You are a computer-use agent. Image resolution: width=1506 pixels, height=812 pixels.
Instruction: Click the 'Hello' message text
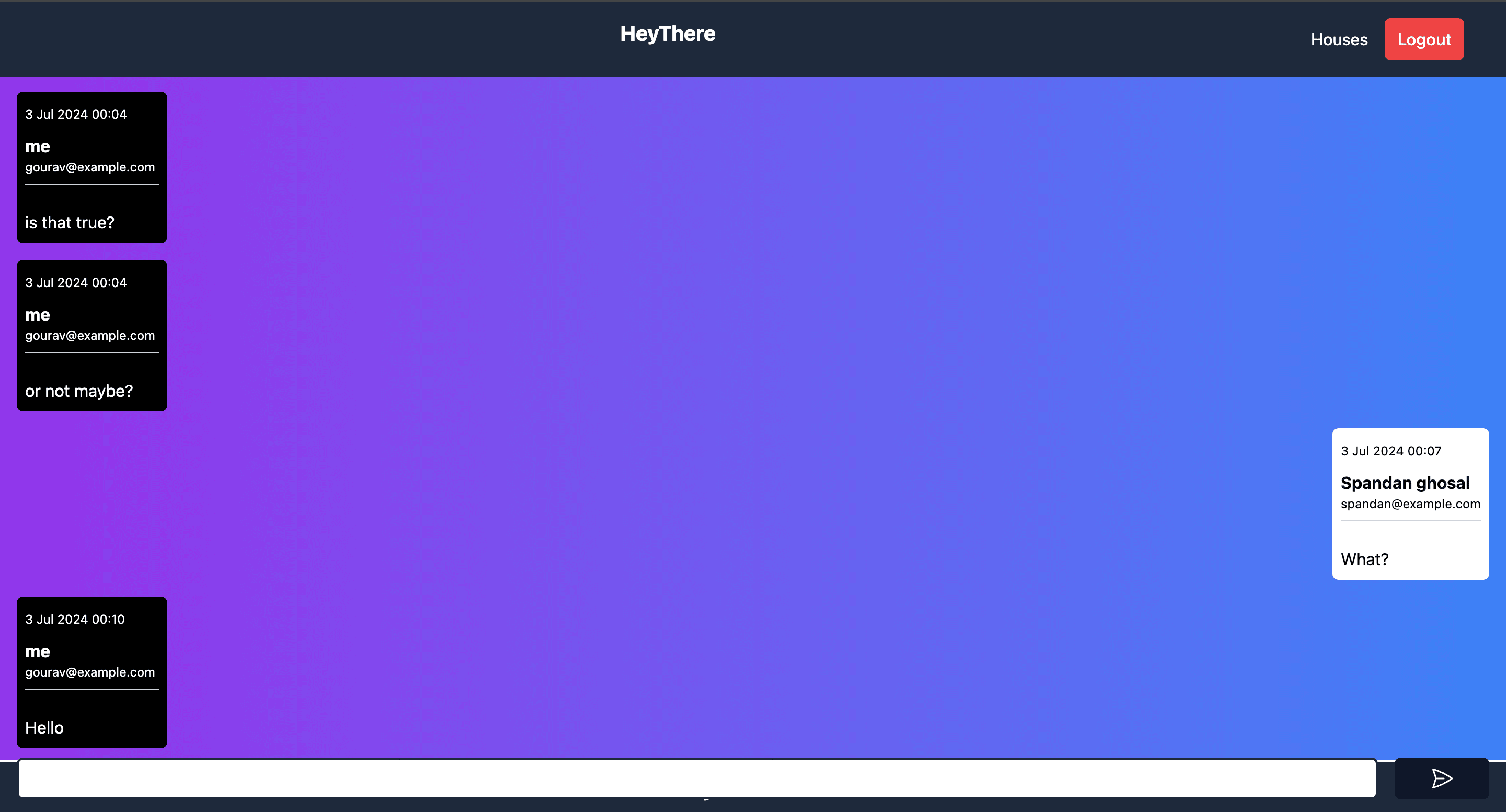(44, 728)
